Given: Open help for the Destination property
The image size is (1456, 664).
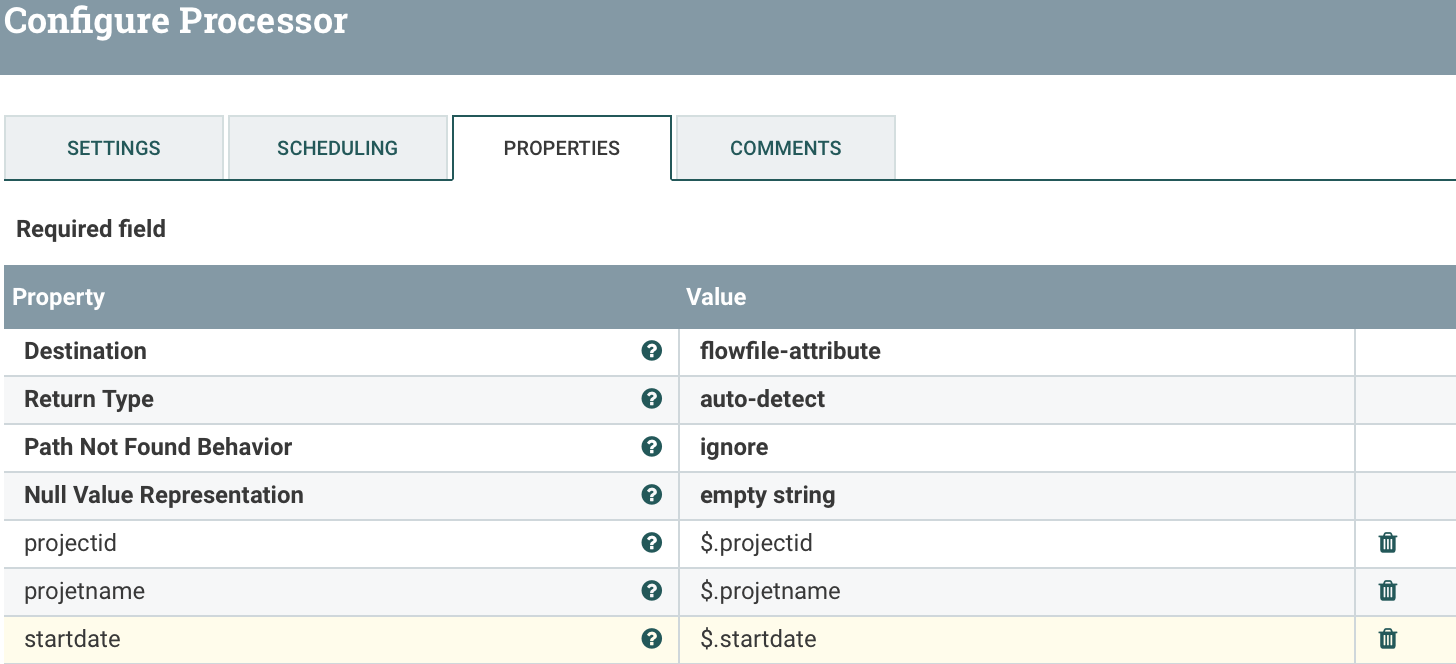Looking at the screenshot, I should pos(652,351).
